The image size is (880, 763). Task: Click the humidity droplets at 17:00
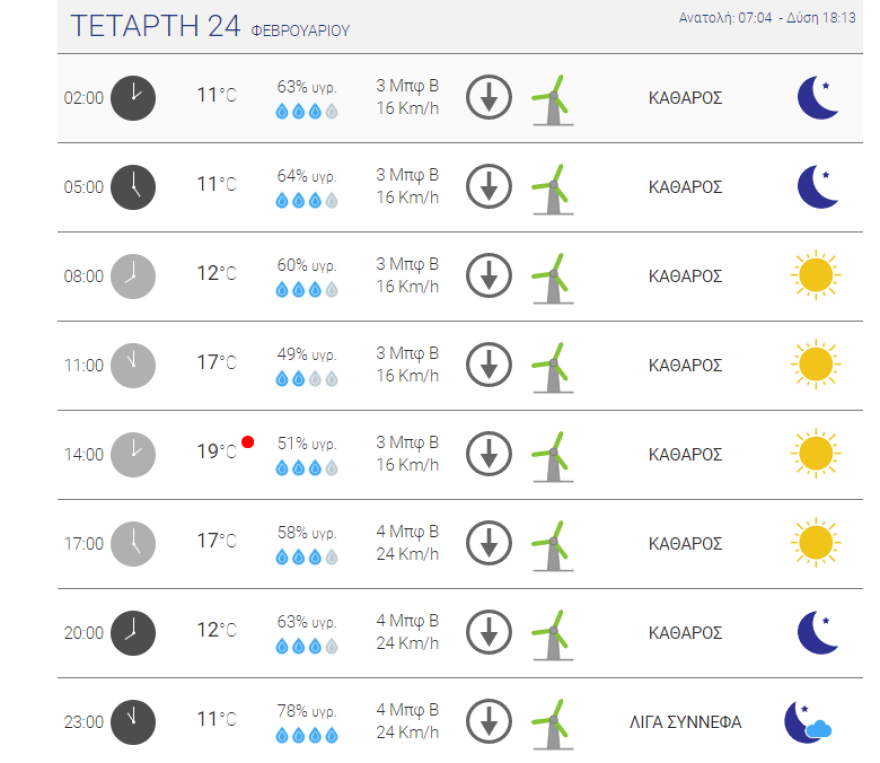pos(307,558)
